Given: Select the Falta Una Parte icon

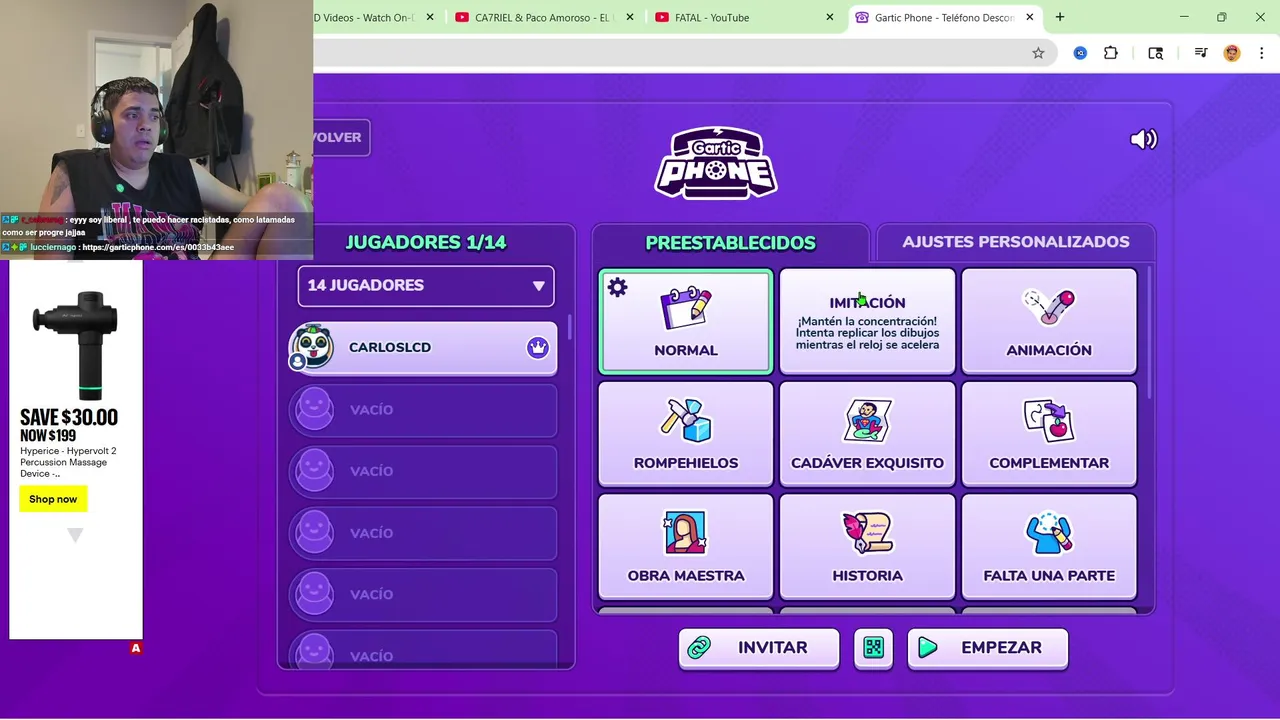Looking at the screenshot, I should click(x=1049, y=533).
